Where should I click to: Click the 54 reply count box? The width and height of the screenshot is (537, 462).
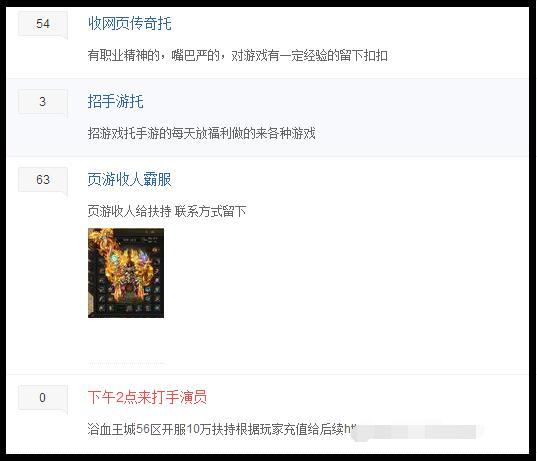coord(43,24)
